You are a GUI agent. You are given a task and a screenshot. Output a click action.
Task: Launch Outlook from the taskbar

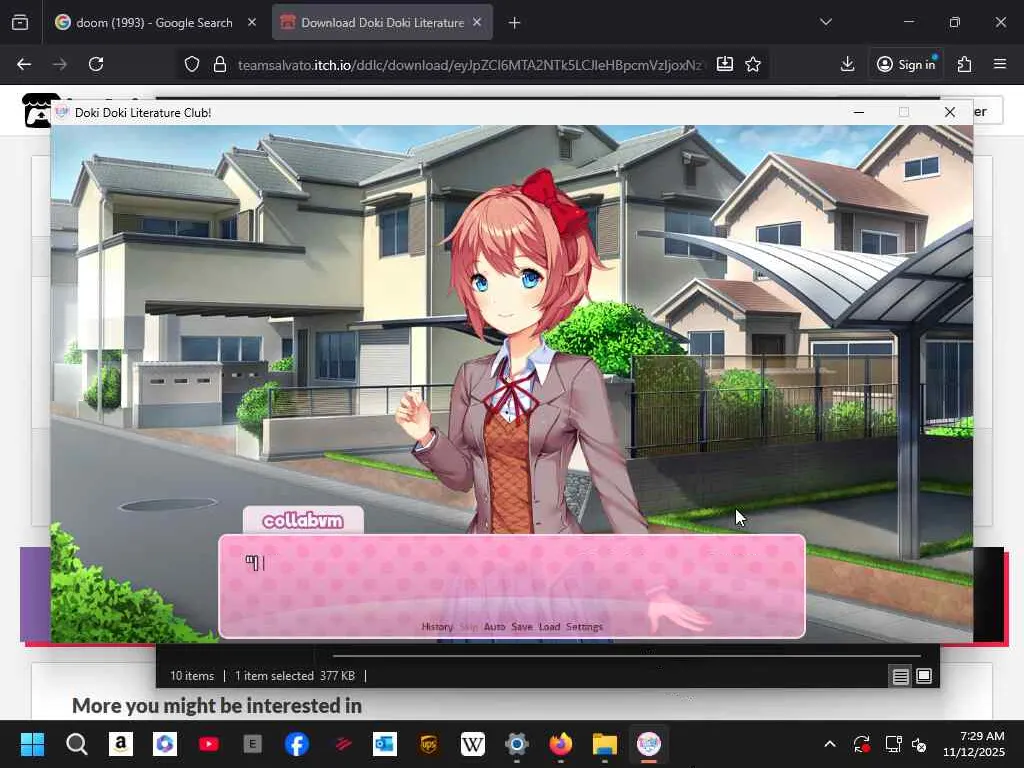click(x=385, y=744)
